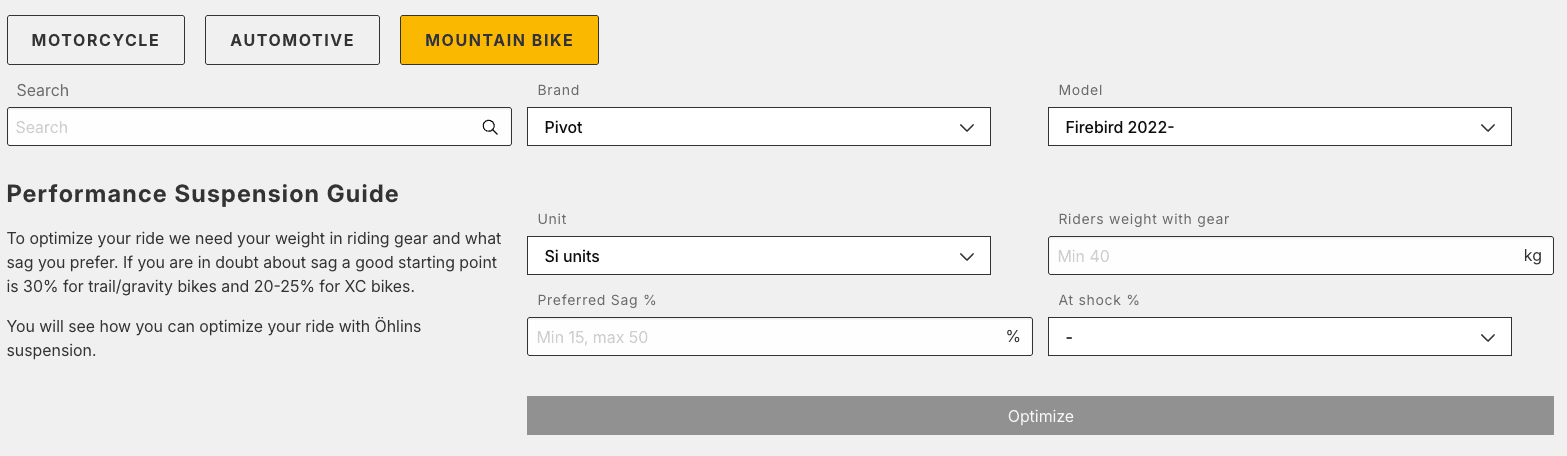Open the Model dropdown showing Firebird 2022-
Image resolution: width=1567 pixels, height=456 pixels.
1278,127
